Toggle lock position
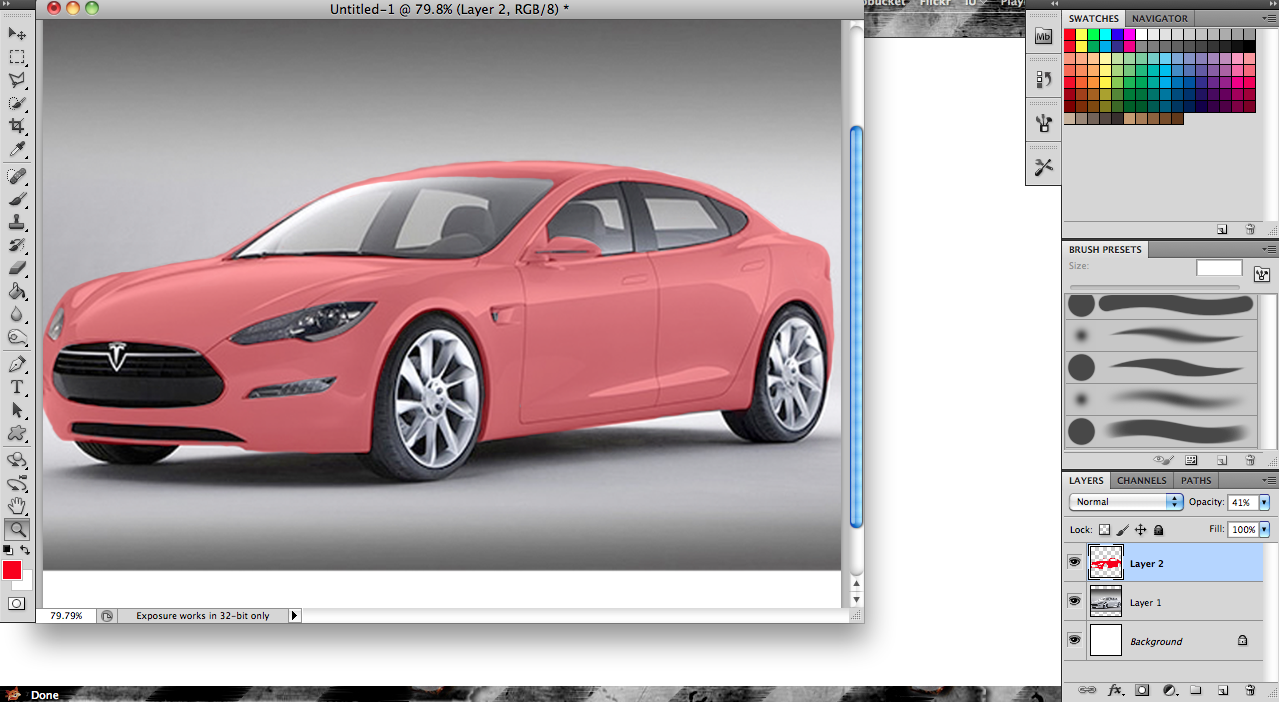This screenshot has height=702, width=1279. (x=1141, y=530)
